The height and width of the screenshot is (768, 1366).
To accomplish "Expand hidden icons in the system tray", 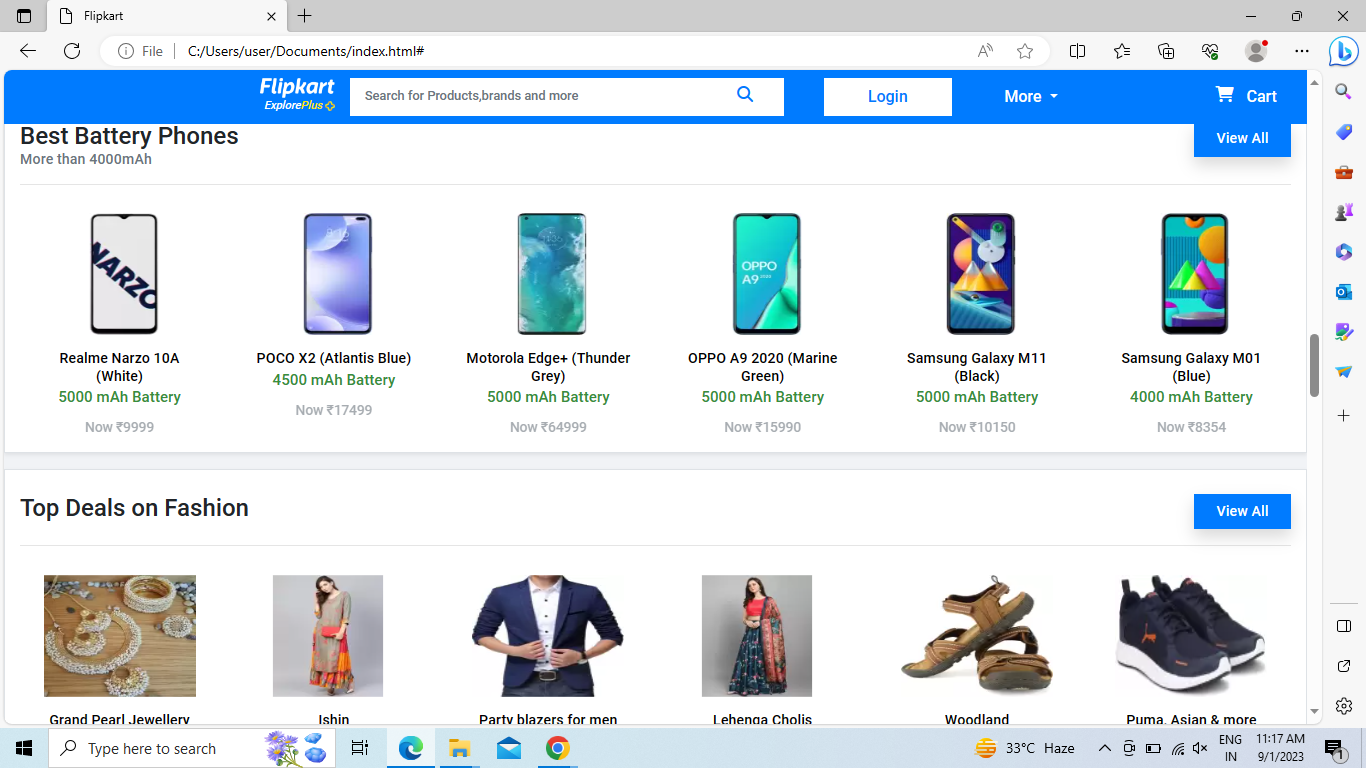I will (x=1104, y=747).
